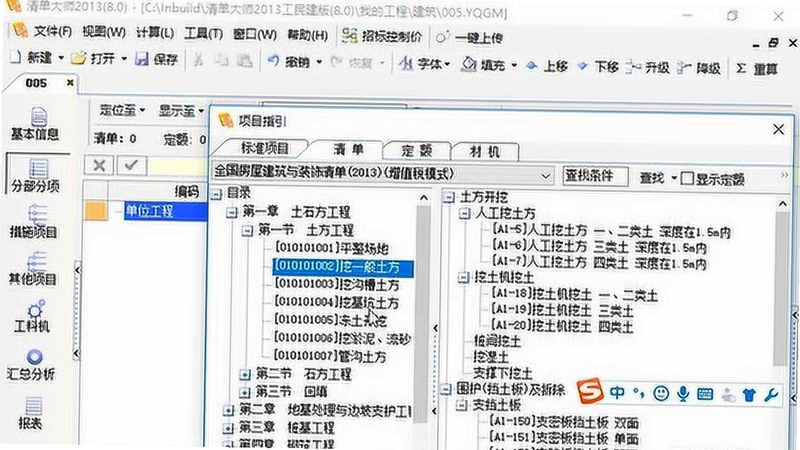The image size is (800, 450).
Task: Save the project with 保存
Action: pyautogui.click(x=157, y=59)
